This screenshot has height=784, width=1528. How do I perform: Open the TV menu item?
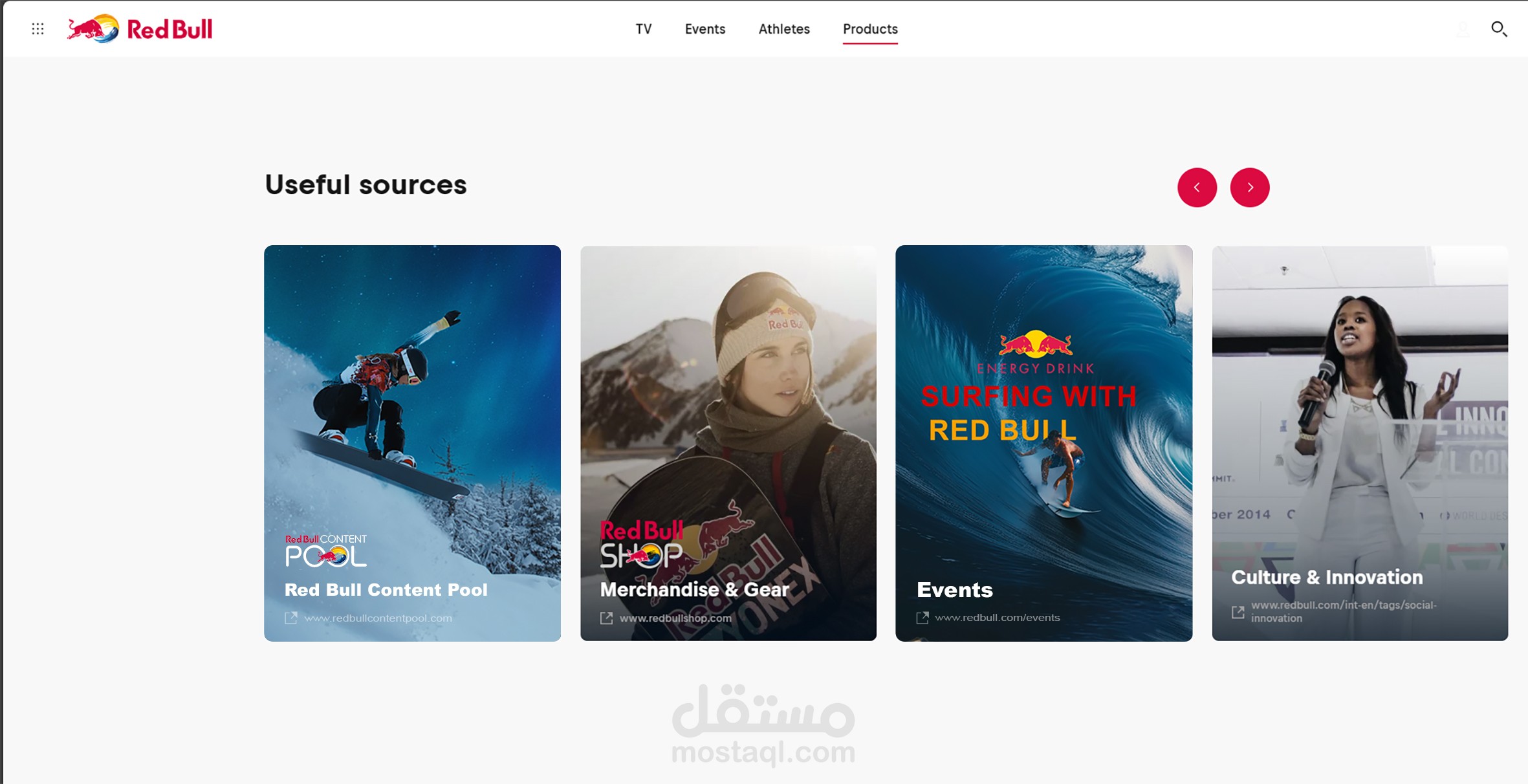[x=643, y=29]
